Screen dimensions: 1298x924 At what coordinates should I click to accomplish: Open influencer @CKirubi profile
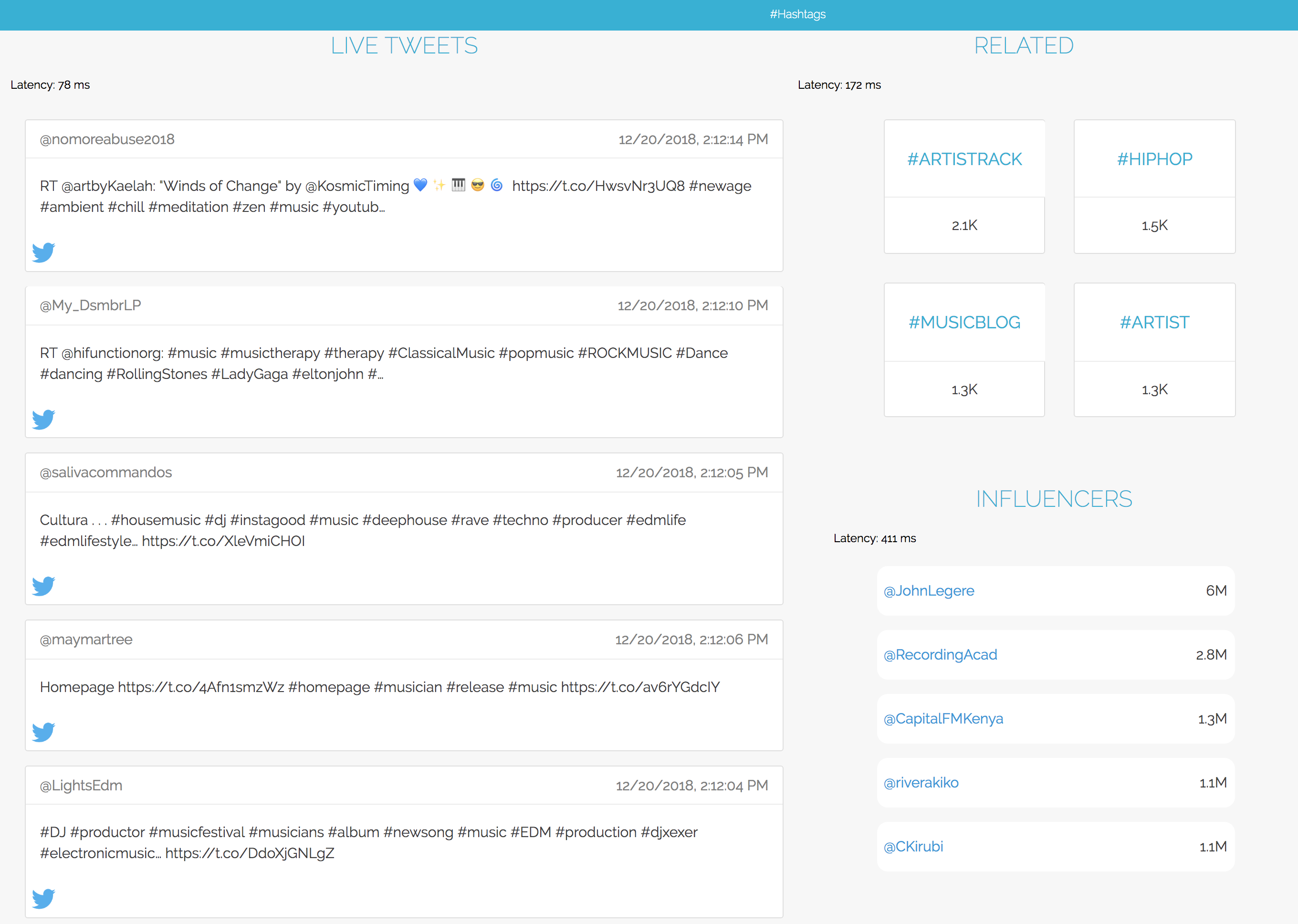913,847
